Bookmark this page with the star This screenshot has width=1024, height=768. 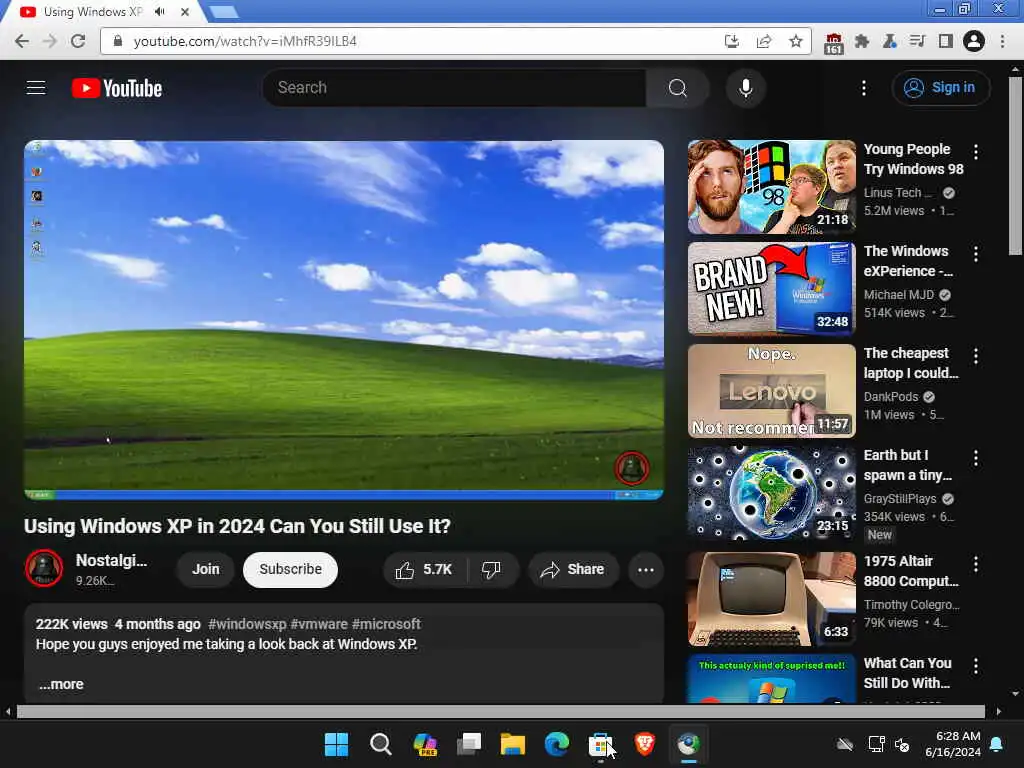tap(795, 41)
